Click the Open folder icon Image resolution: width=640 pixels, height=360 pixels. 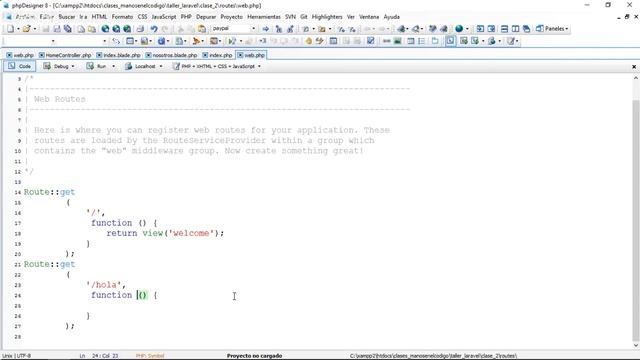tap(27, 29)
